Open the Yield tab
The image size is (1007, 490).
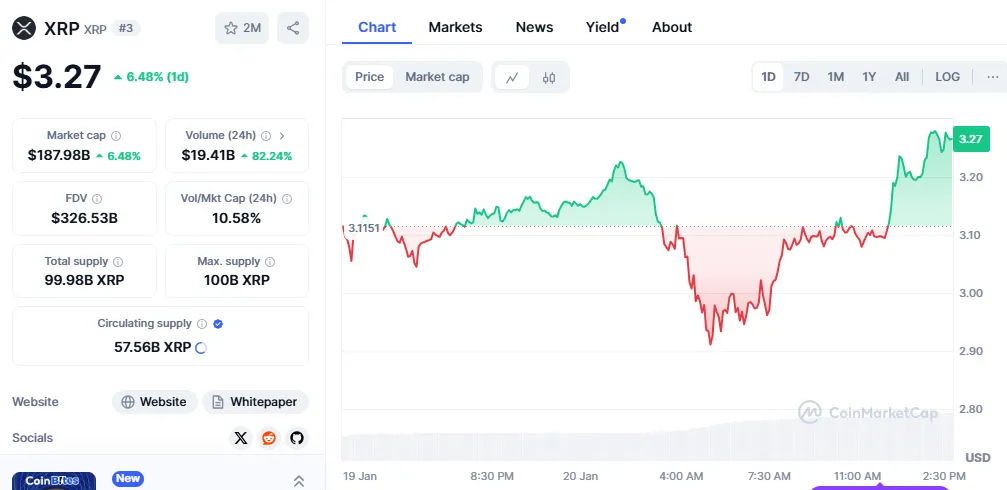pos(602,27)
